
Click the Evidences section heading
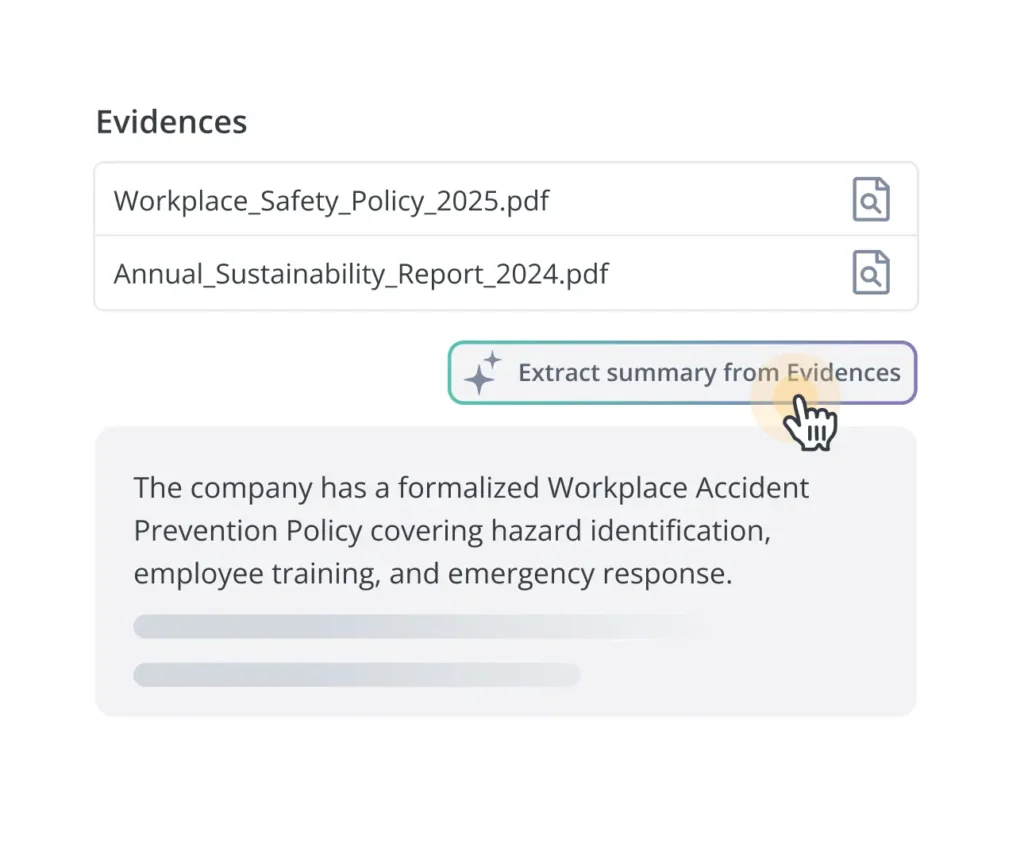tap(171, 122)
